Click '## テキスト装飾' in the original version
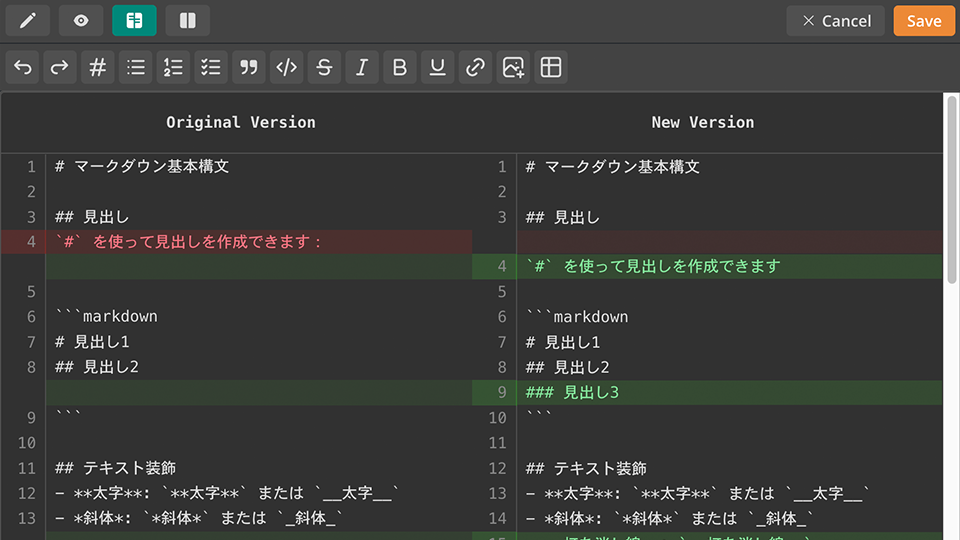 pyautogui.click(x=115, y=468)
